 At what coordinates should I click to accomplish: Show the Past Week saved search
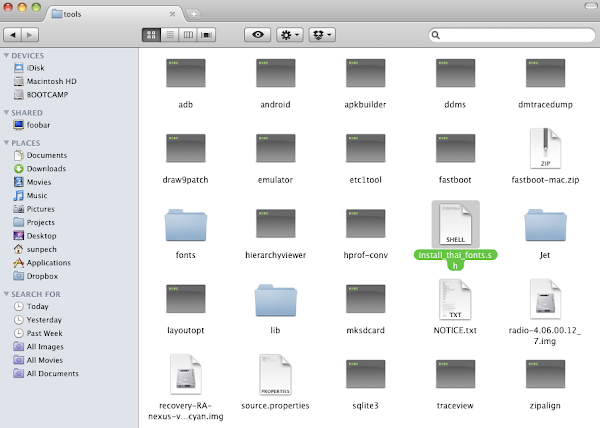pyautogui.click(x=38, y=333)
